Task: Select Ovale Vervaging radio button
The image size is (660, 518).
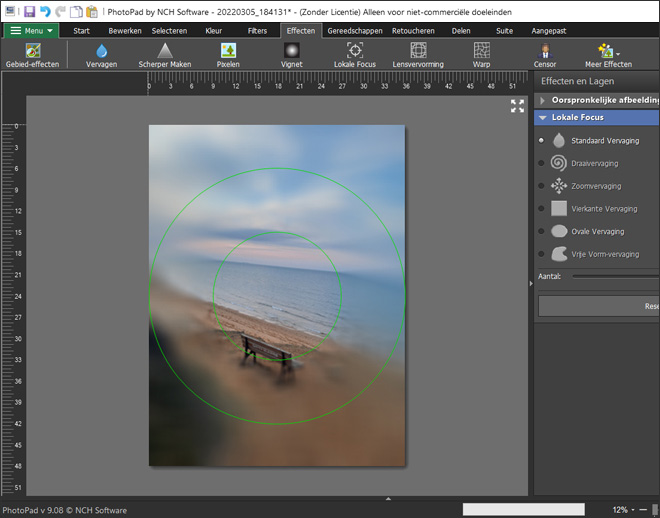Action: click(x=541, y=231)
